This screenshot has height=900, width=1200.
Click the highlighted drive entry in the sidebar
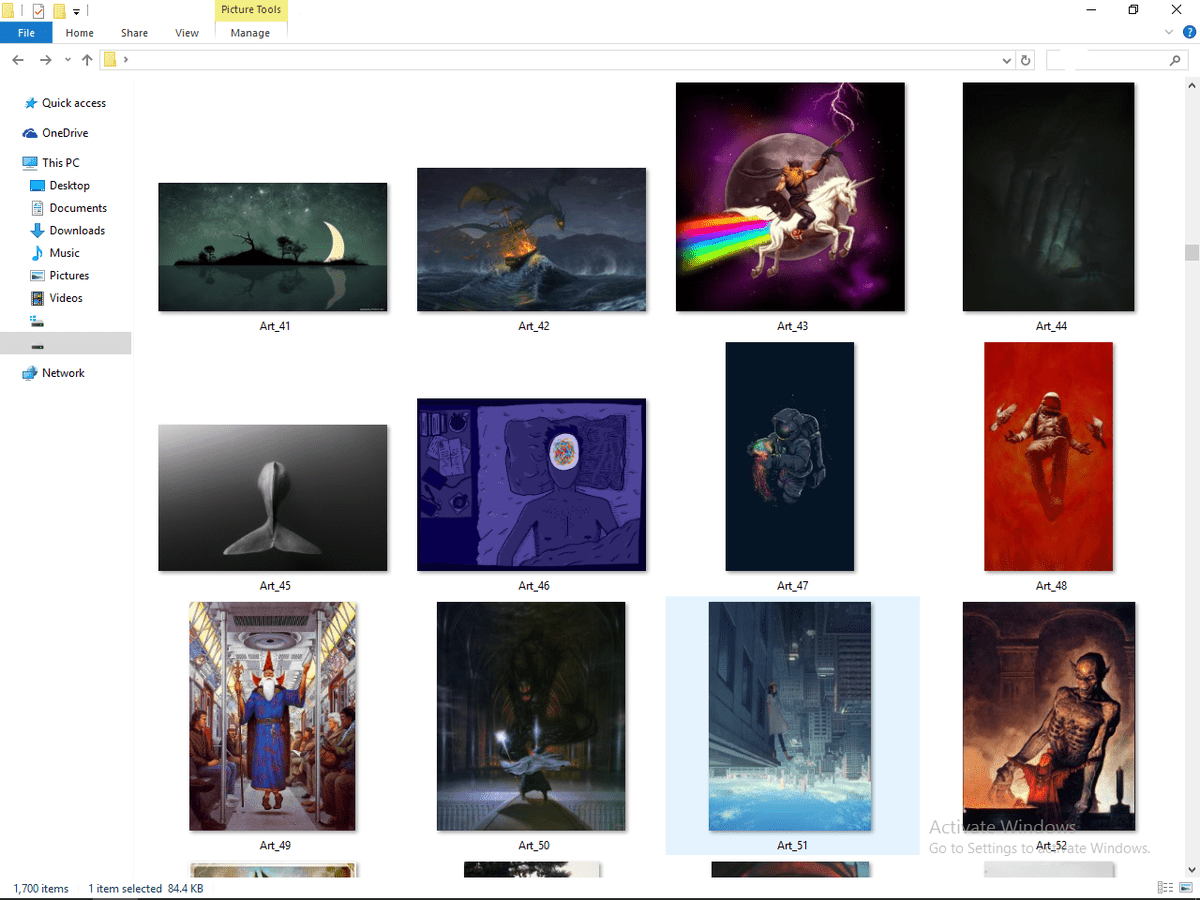(65, 344)
